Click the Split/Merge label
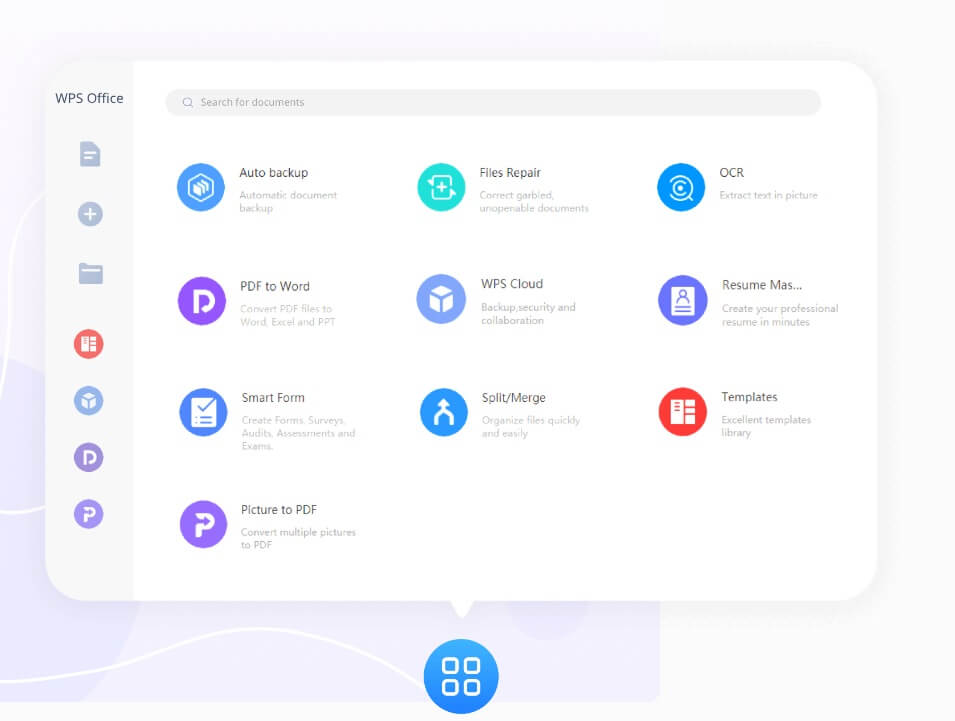The width and height of the screenshot is (955, 721). point(513,398)
